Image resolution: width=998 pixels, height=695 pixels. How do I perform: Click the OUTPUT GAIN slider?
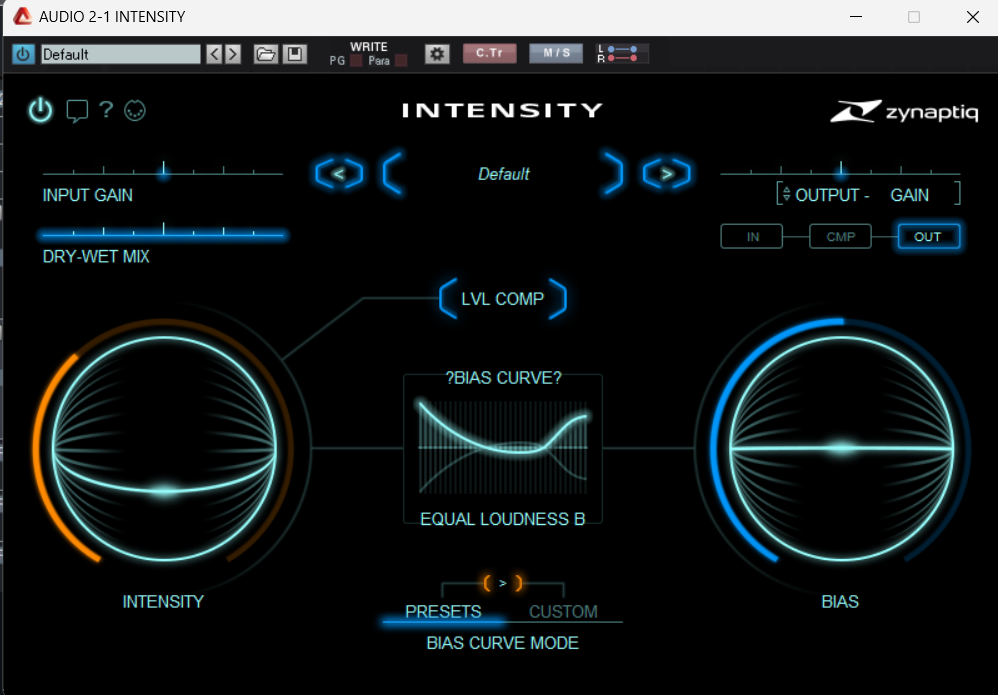(840, 172)
